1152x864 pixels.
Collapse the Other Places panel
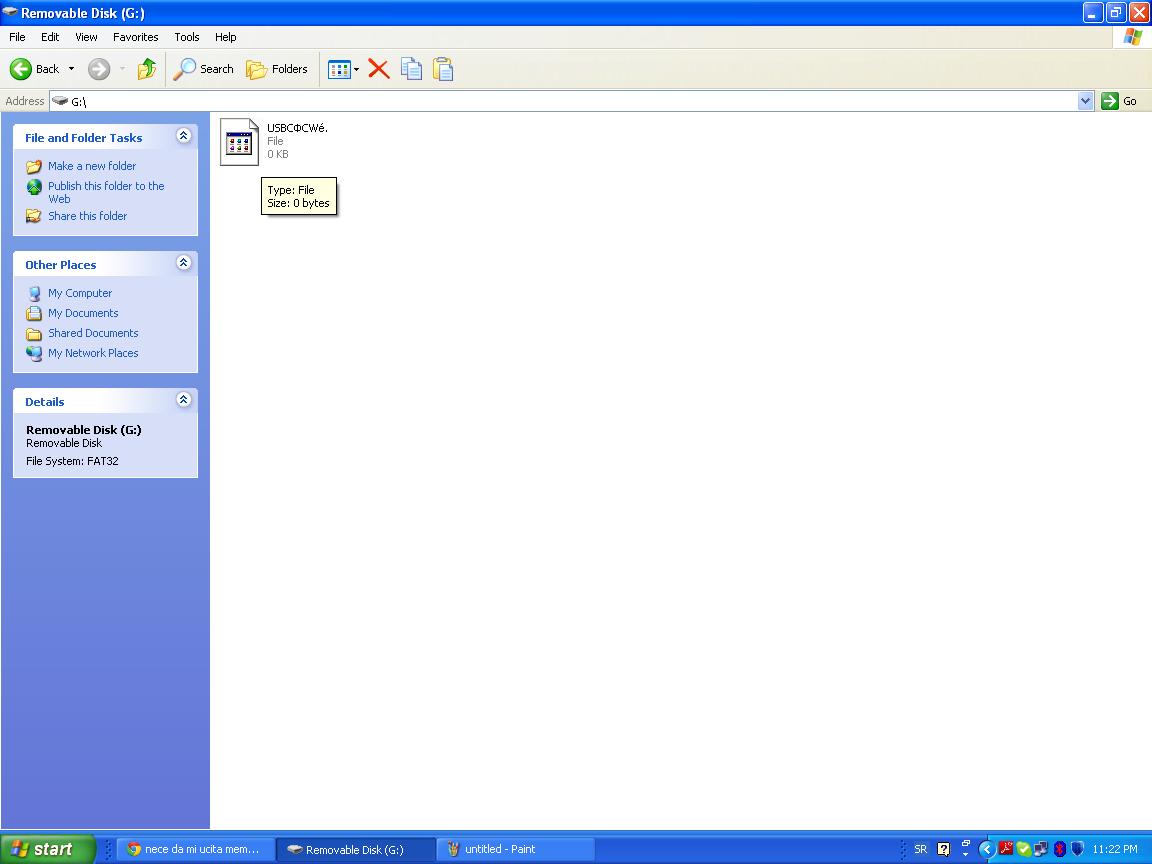pyautogui.click(x=184, y=263)
